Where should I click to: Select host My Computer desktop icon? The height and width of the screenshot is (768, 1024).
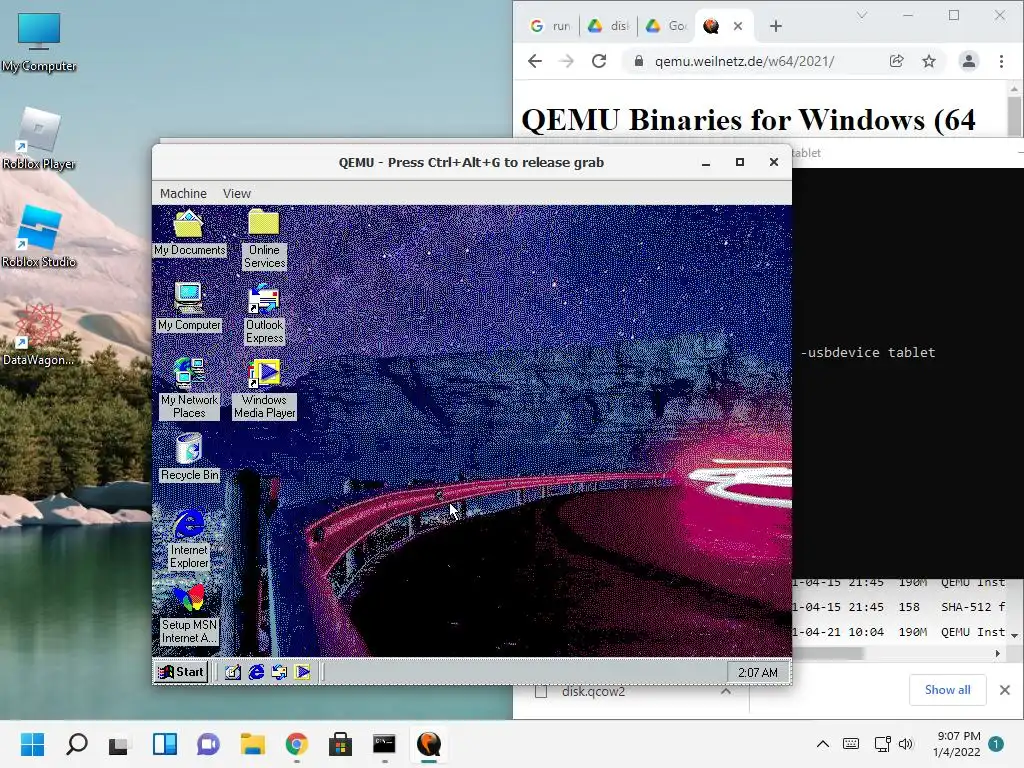pyautogui.click(x=39, y=42)
